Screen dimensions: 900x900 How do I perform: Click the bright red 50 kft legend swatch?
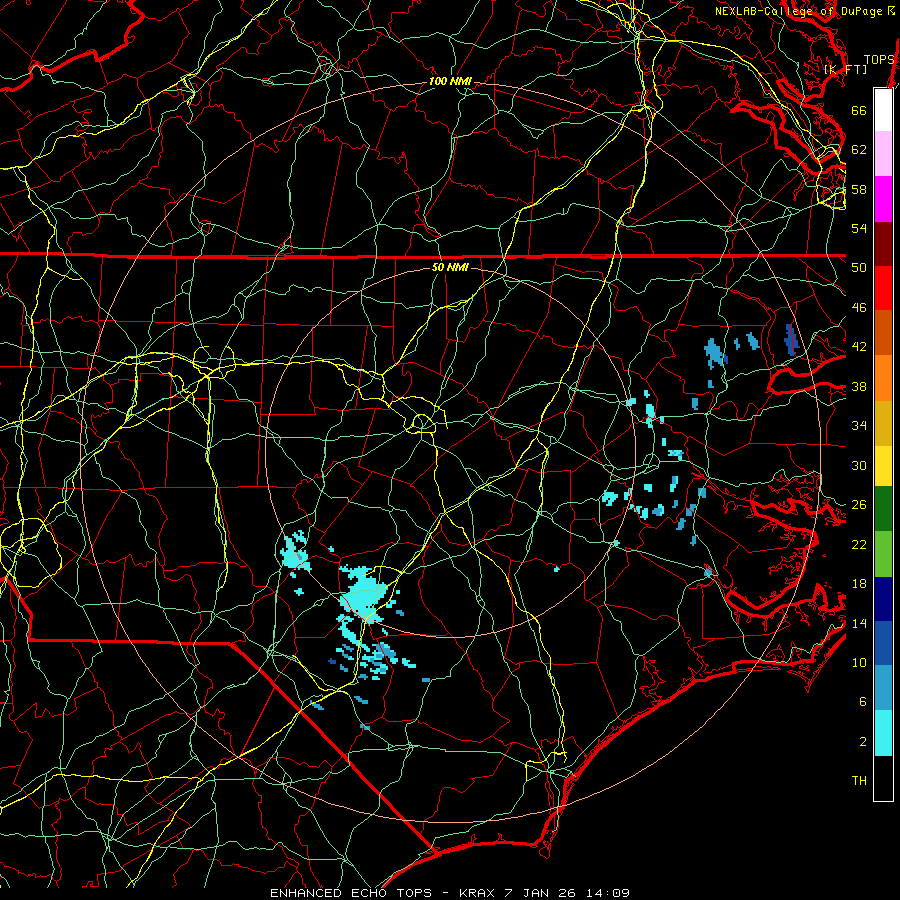pyautogui.click(x=883, y=288)
